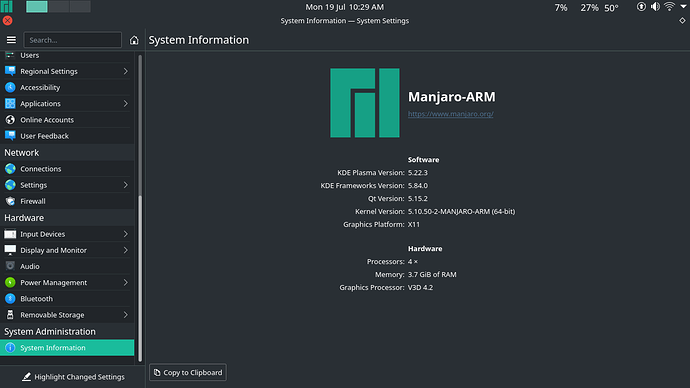Click the 3.7 GiB of RAM value

click(x=432, y=275)
